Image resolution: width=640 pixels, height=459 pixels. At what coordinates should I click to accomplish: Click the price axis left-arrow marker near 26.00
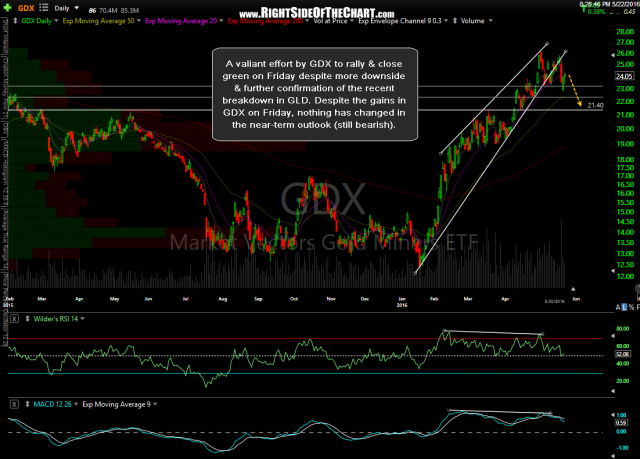pyautogui.click(x=613, y=54)
